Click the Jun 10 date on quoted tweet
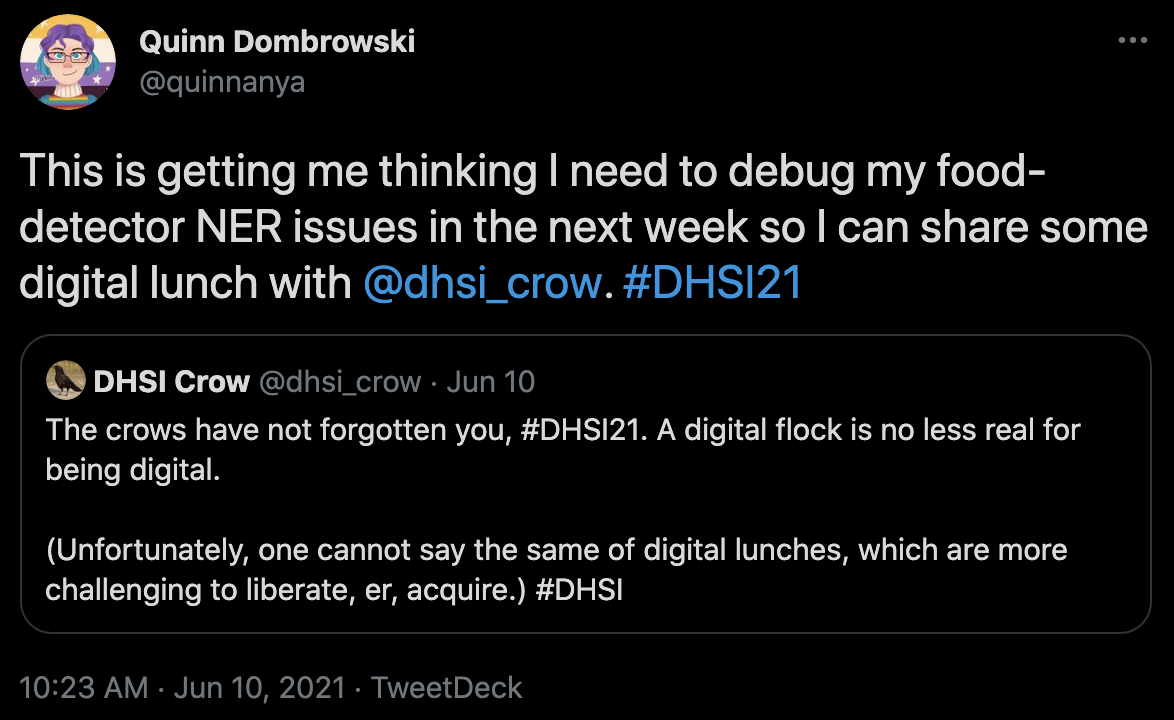This screenshot has width=1174, height=720. click(x=490, y=381)
